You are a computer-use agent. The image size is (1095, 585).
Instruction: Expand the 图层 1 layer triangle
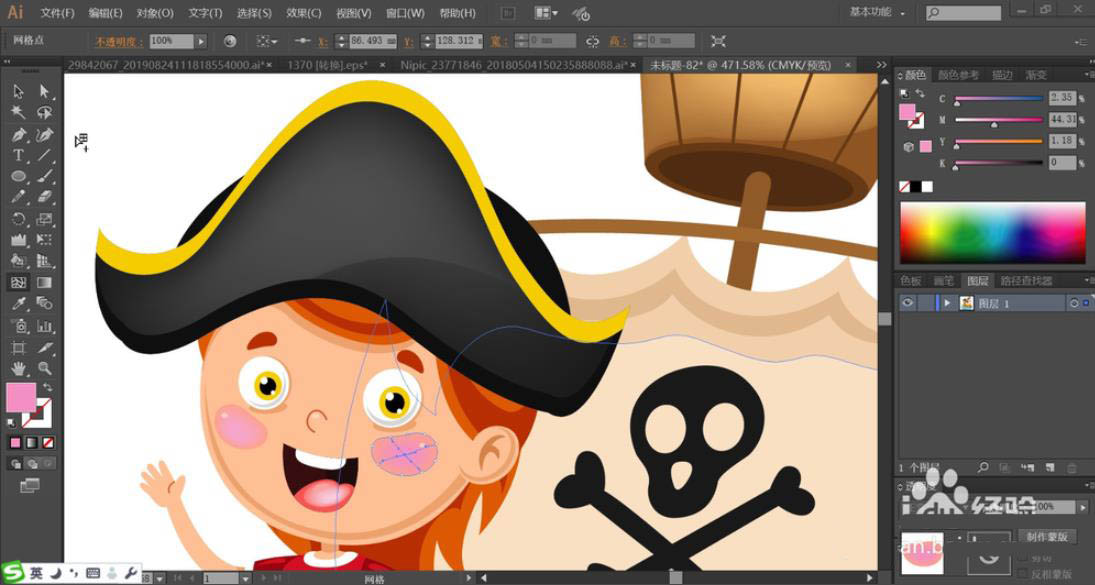(x=947, y=303)
